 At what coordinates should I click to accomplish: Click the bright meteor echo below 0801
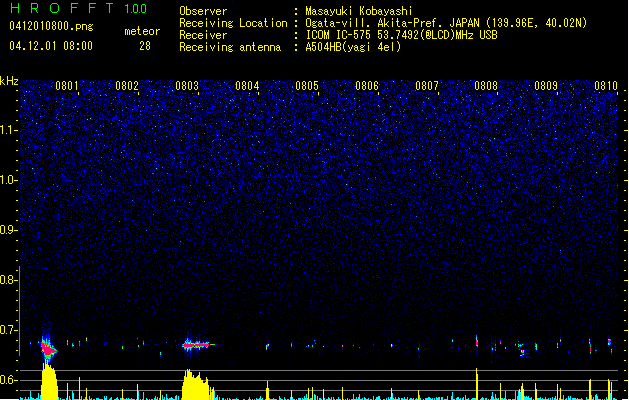point(48,348)
